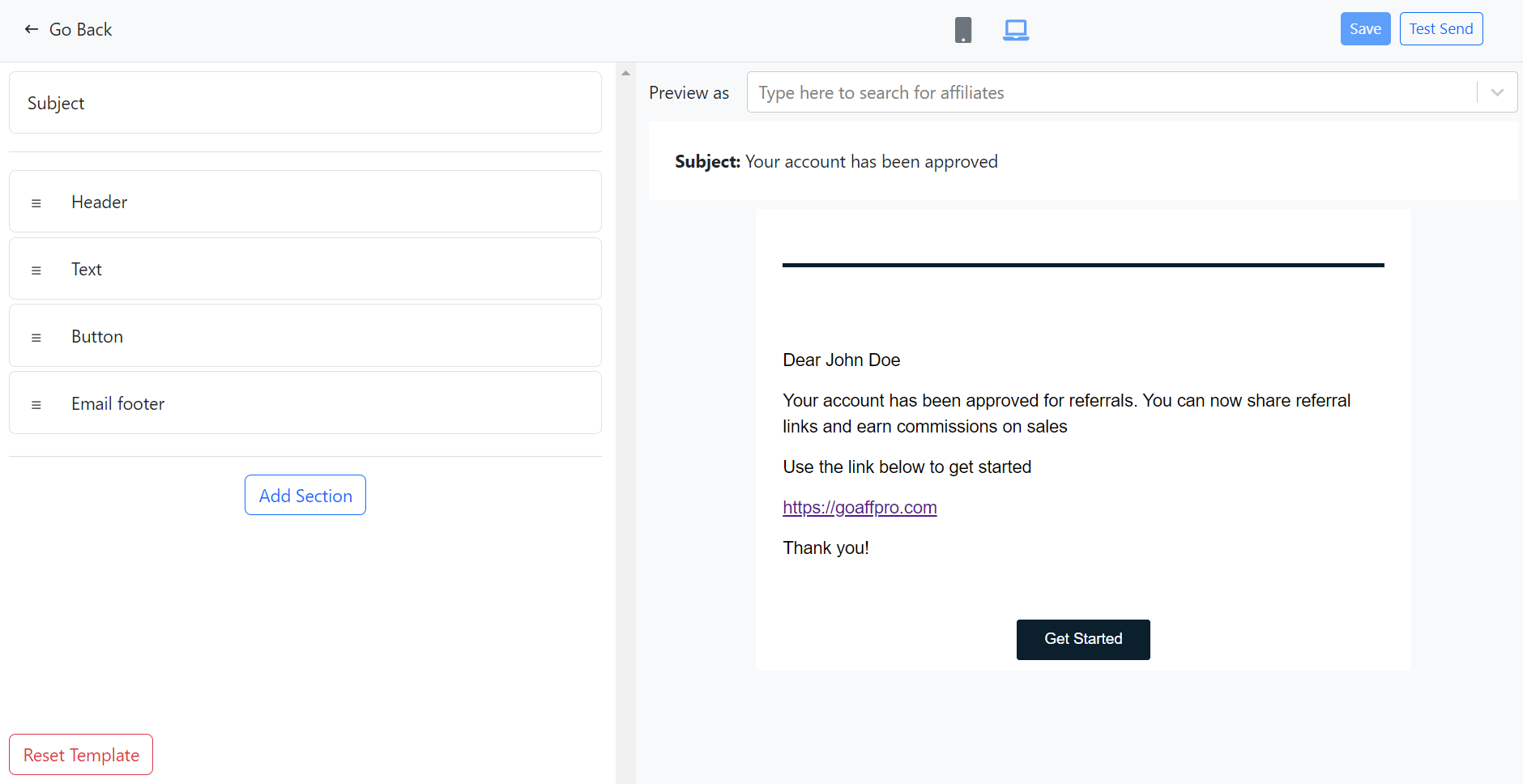Open the Subject section panel
1523x784 pixels.
[x=305, y=103]
